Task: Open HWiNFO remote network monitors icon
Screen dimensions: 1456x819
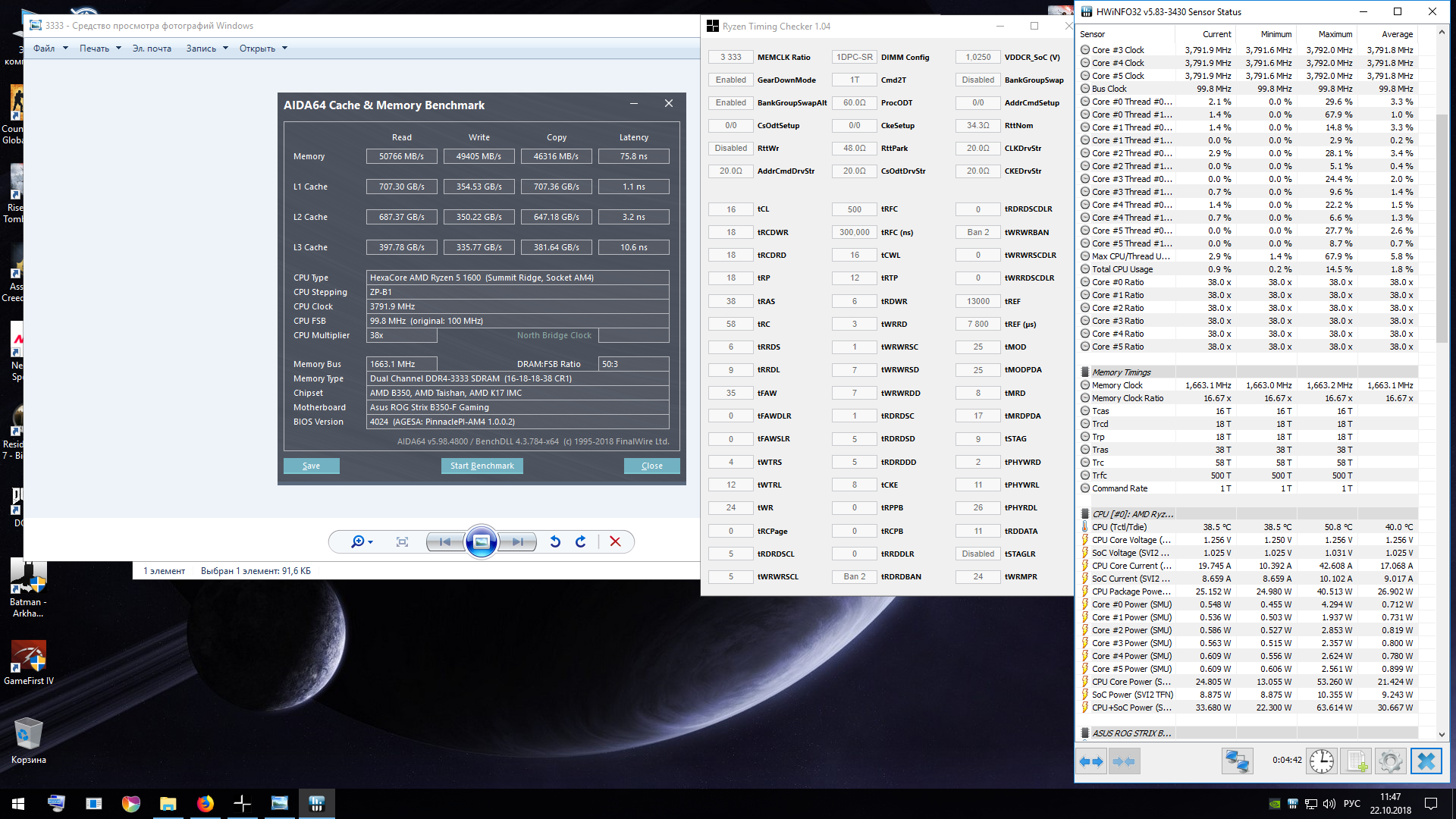Action: [x=1237, y=761]
